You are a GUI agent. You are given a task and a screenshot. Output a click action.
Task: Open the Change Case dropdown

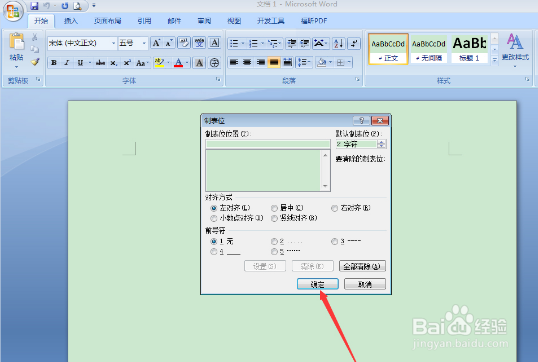click(x=142, y=63)
